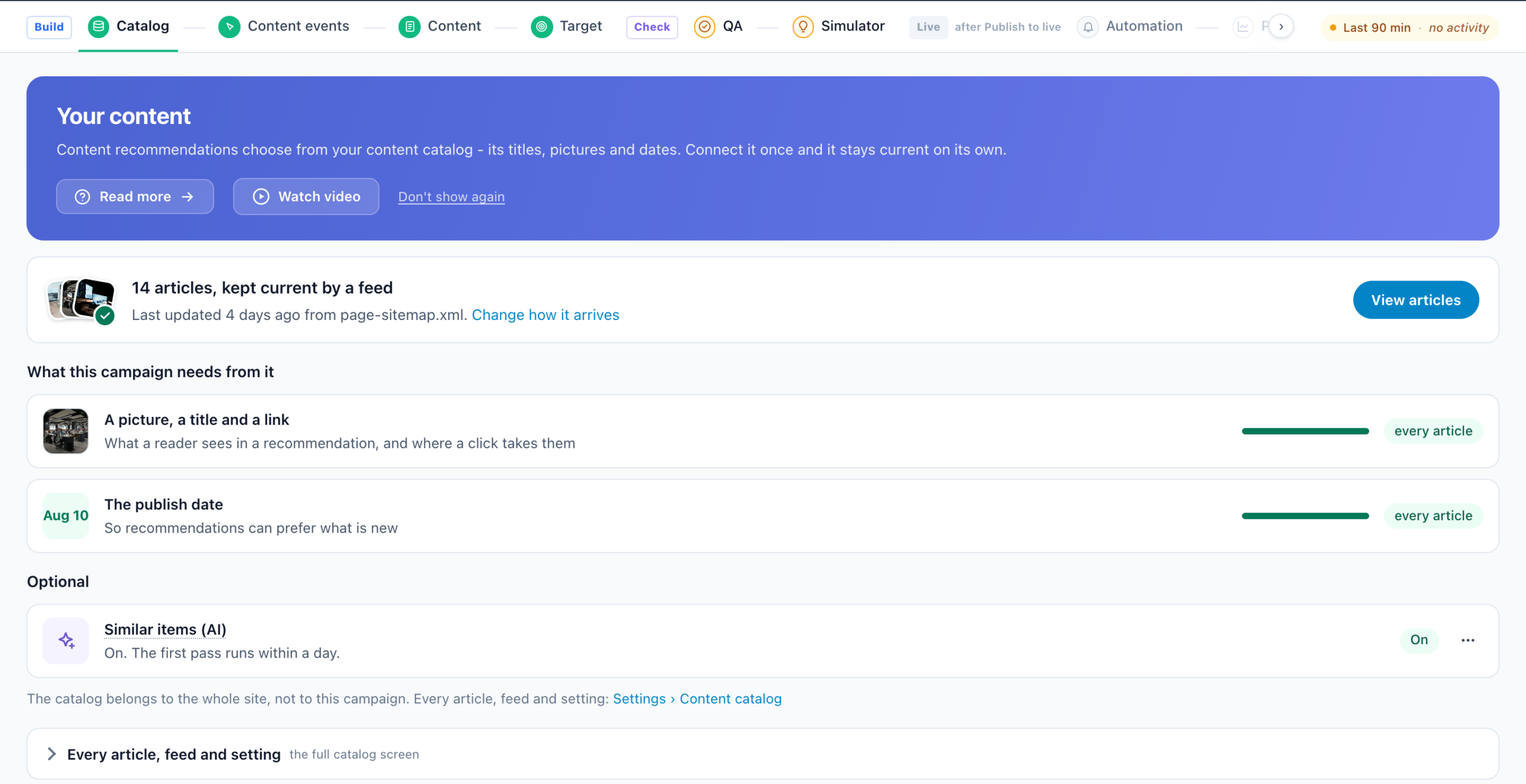The height and width of the screenshot is (784, 1526).
Task: Open Similar items three-dot menu
Action: coord(1468,640)
